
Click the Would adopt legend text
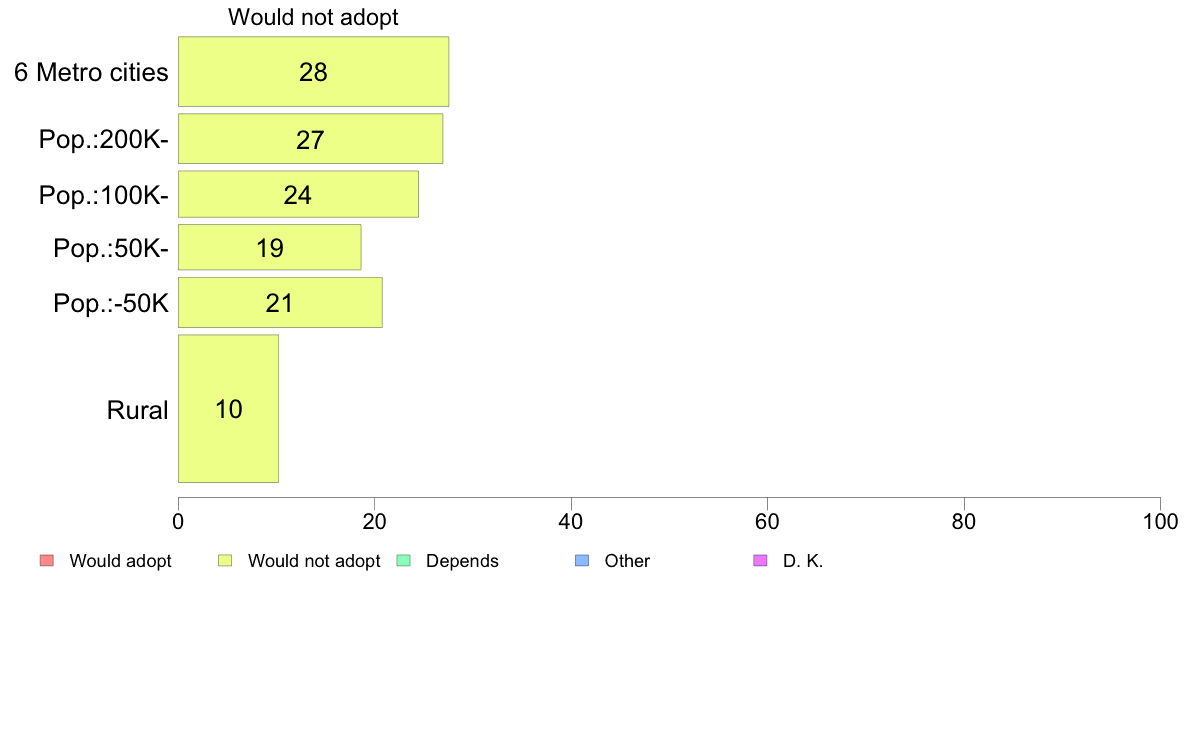click(120, 561)
